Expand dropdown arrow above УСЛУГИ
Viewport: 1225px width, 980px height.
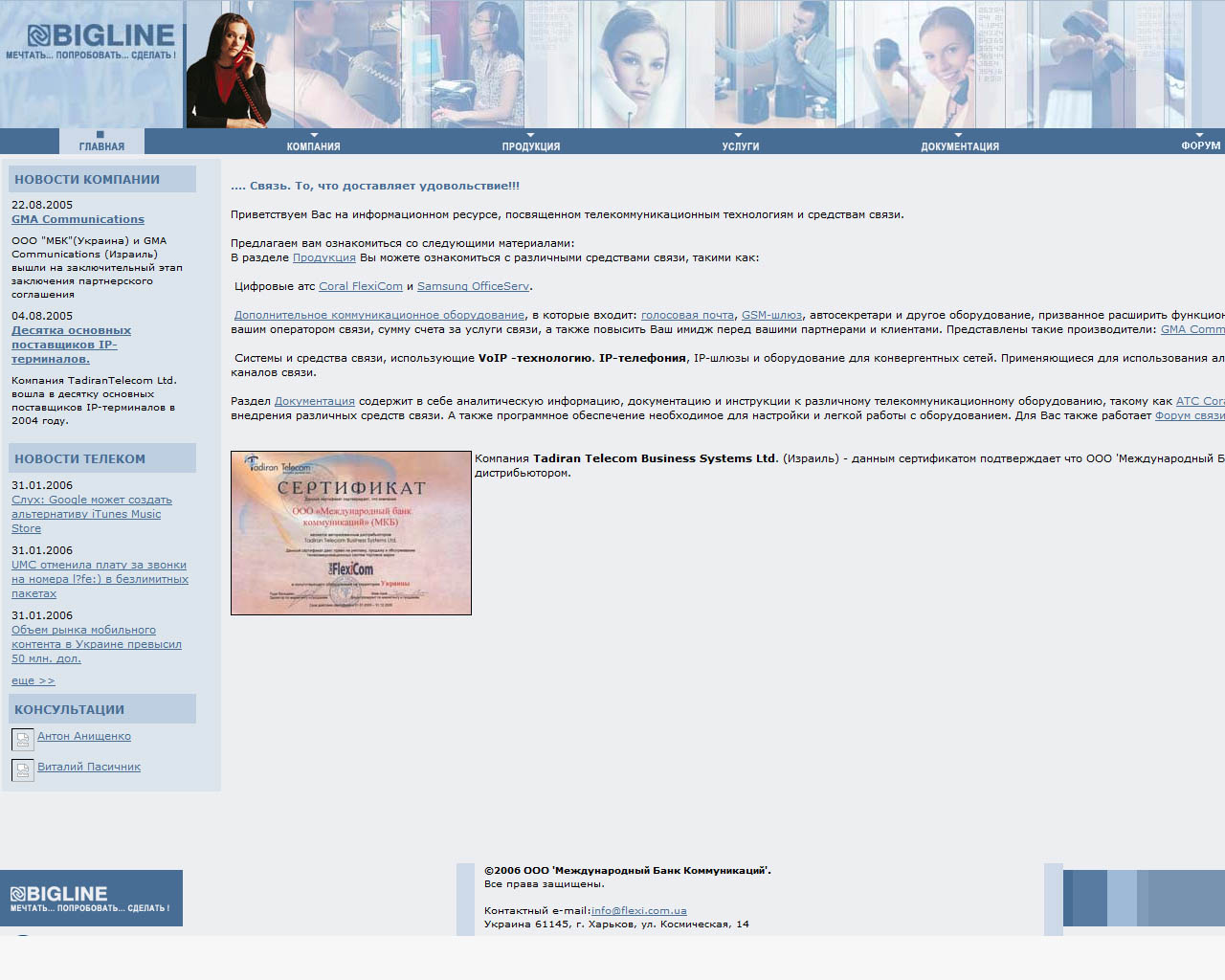(x=738, y=135)
